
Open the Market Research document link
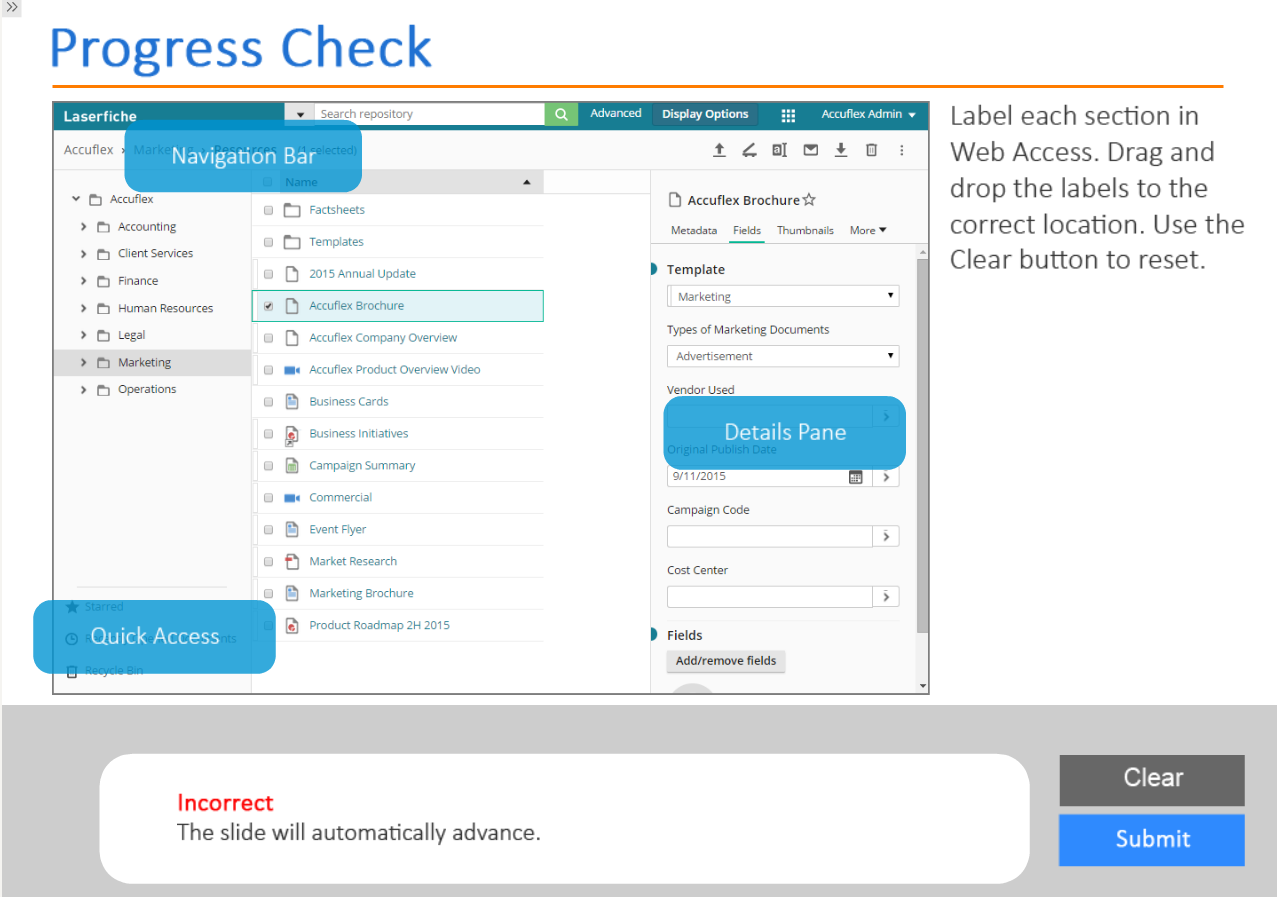[353, 562]
